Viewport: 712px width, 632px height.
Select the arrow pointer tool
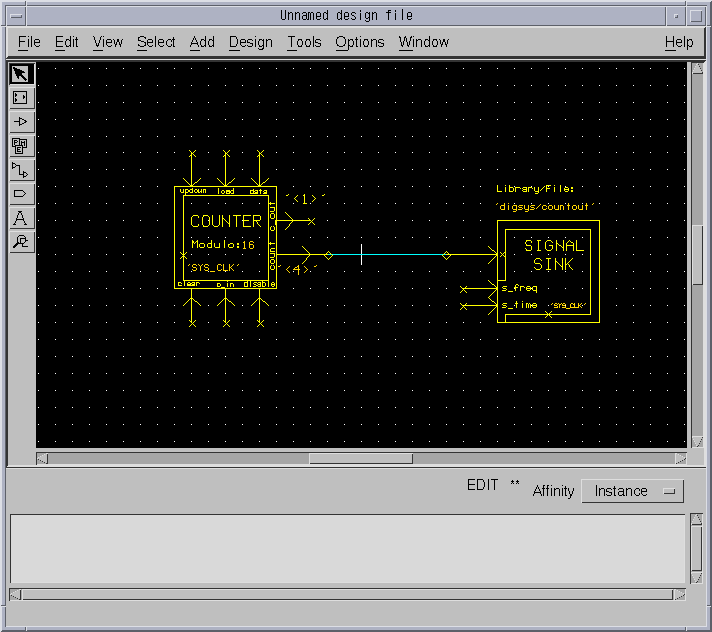tap(21, 74)
